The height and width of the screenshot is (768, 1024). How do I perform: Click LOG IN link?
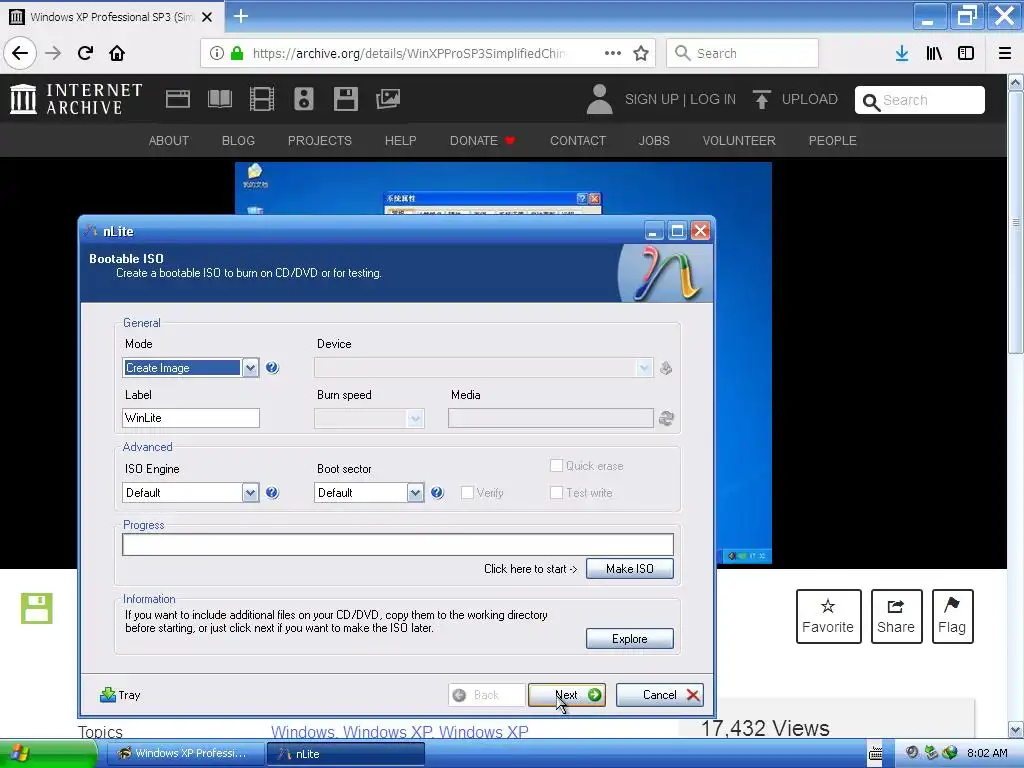tap(712, 99)
